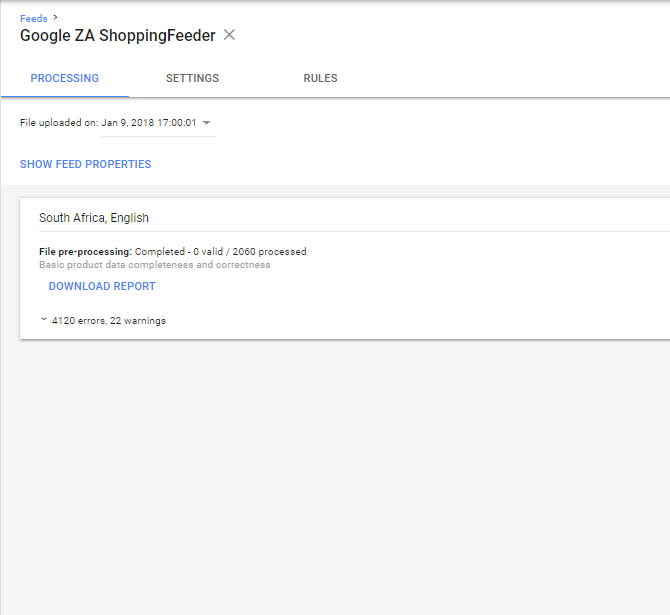Open the Rules tab

320,78
